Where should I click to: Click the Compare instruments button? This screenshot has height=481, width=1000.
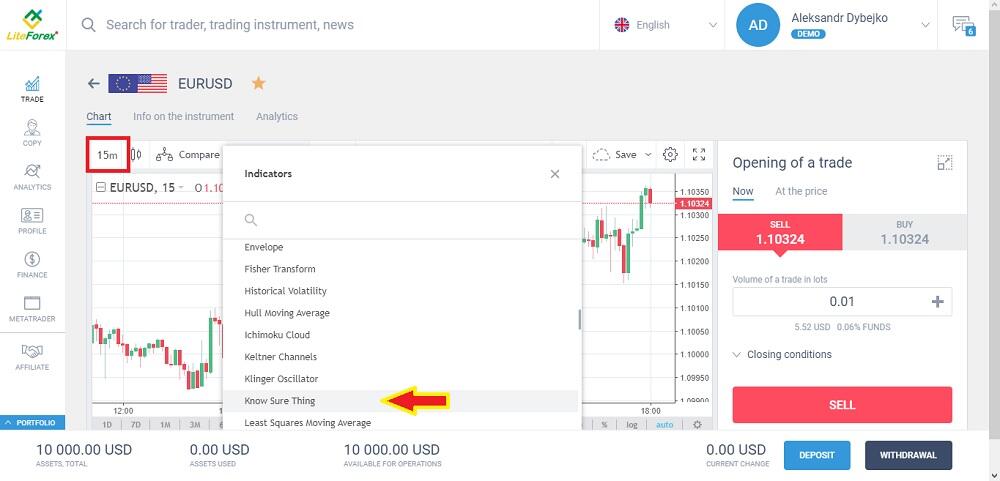point(188,154)
